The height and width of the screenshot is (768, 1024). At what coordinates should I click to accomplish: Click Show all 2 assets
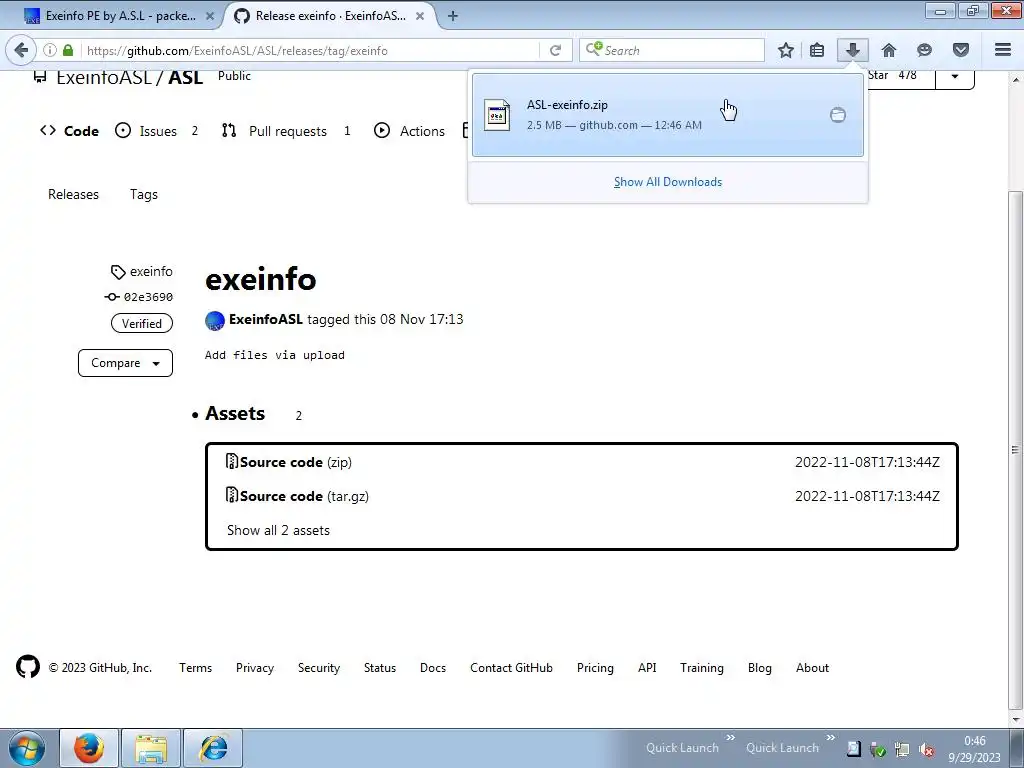278,530
